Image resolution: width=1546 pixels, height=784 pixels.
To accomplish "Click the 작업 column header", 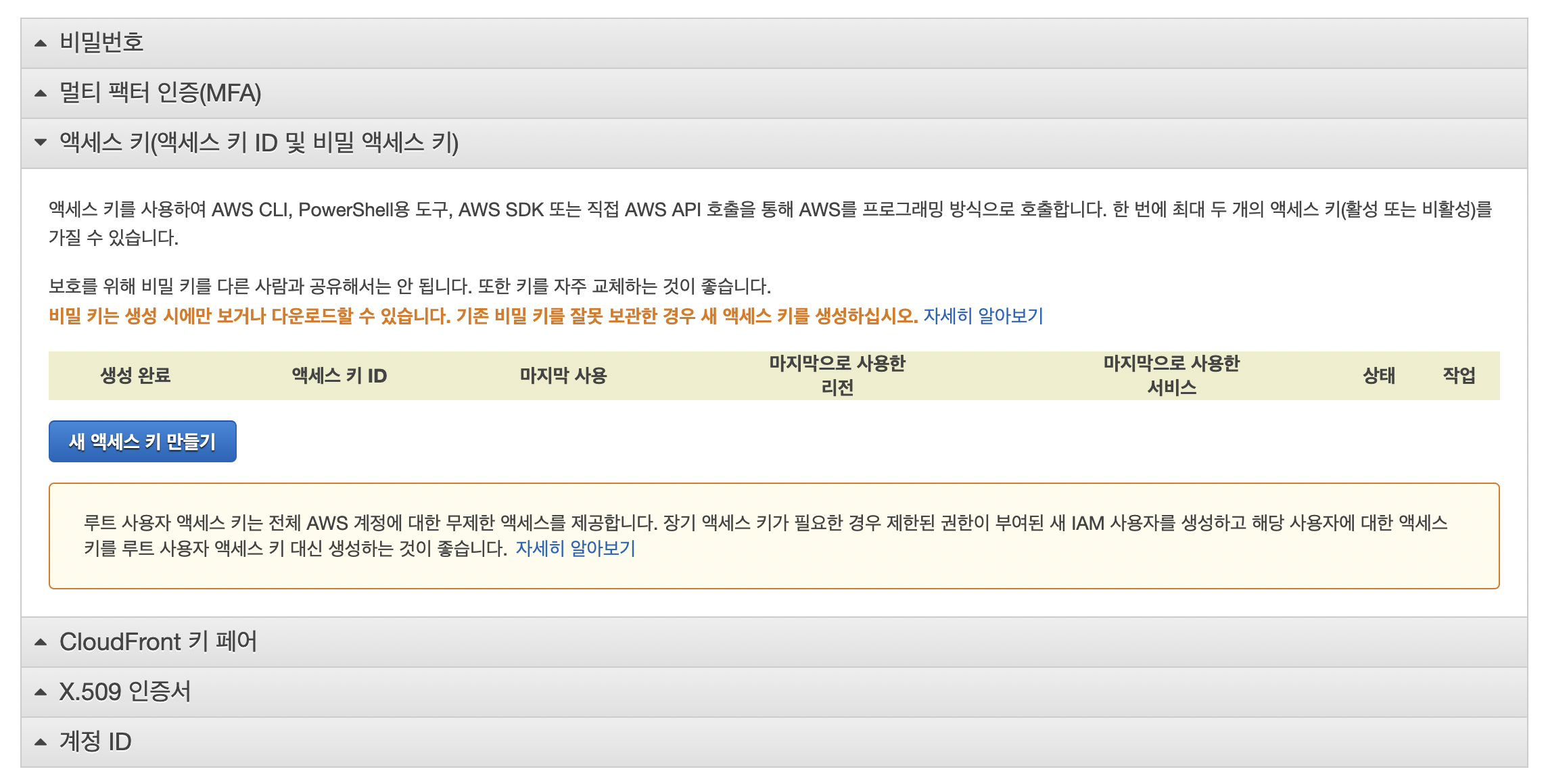I will [x=1459, y=376].
